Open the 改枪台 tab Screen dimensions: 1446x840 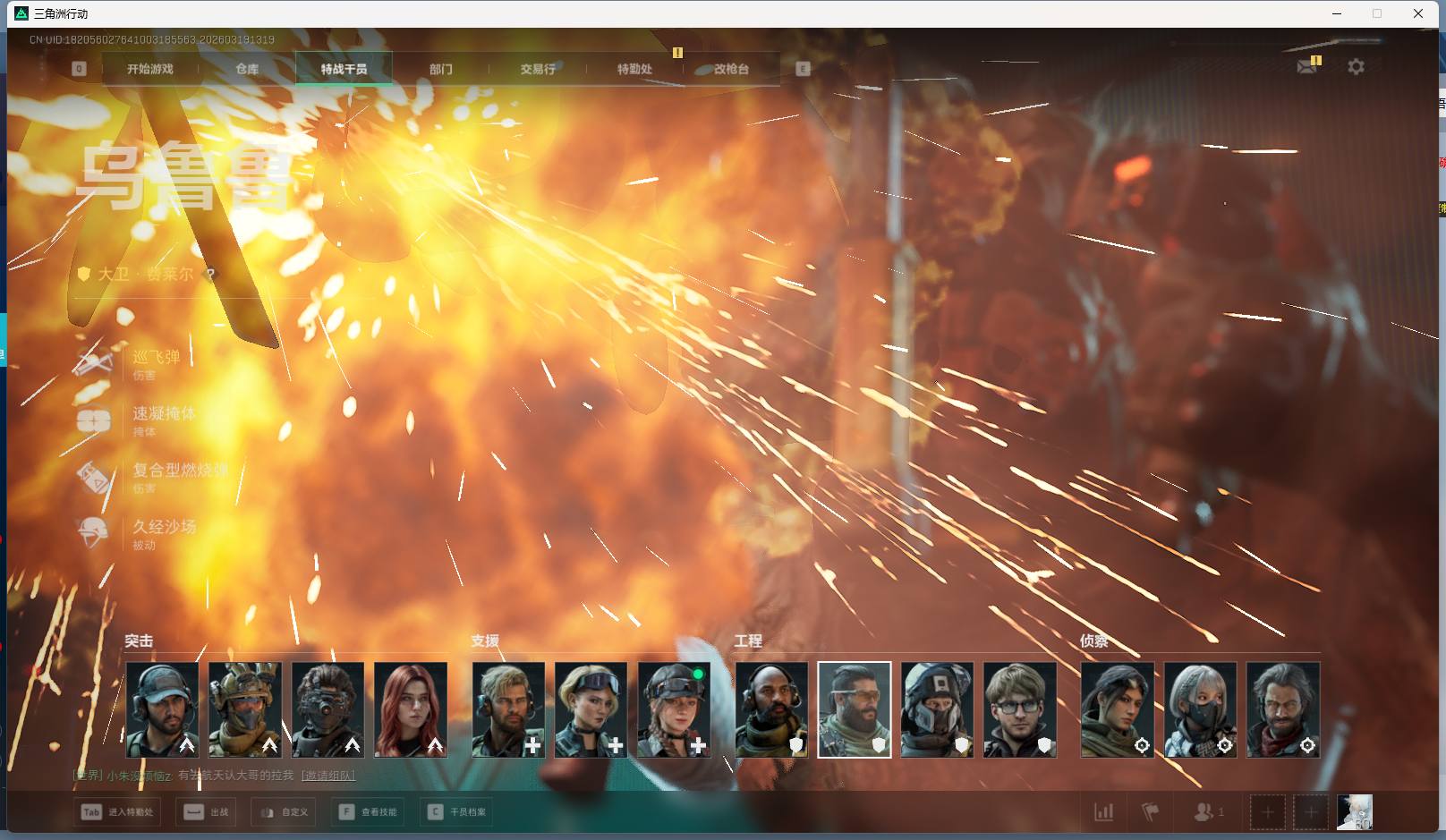pos(731,69)
